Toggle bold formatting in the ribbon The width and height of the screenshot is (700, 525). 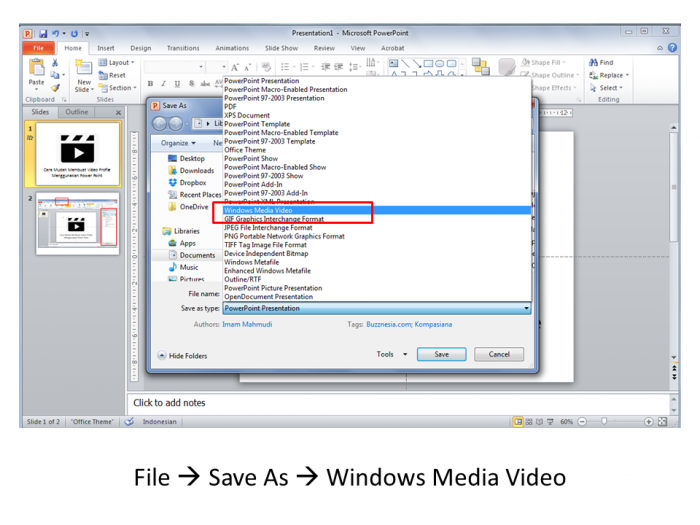(x=150, y=84)
